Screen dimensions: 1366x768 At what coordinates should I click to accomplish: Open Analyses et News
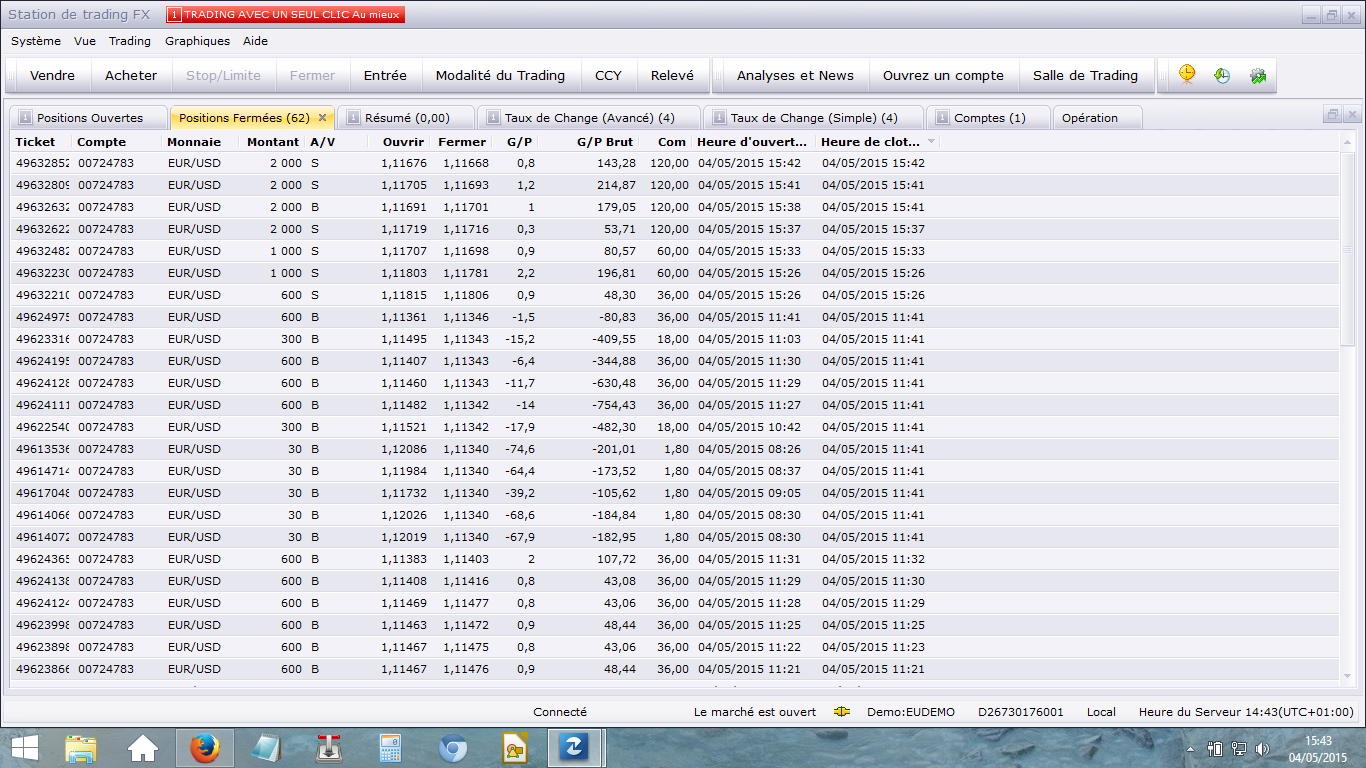pyautogui.click(x=795, y=76)
